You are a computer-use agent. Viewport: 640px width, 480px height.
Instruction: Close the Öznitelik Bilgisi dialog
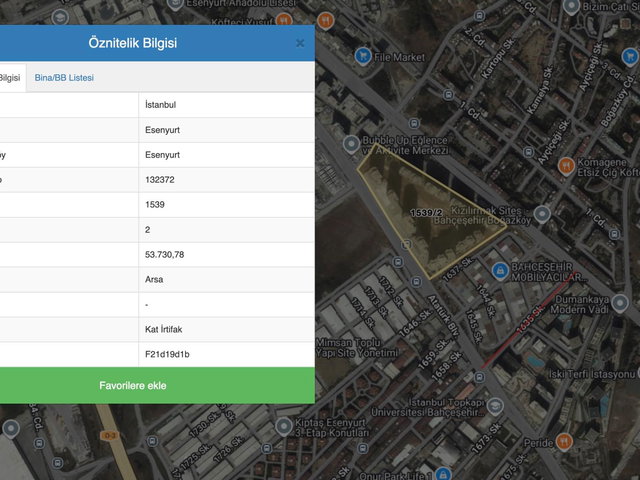point(300,43)
